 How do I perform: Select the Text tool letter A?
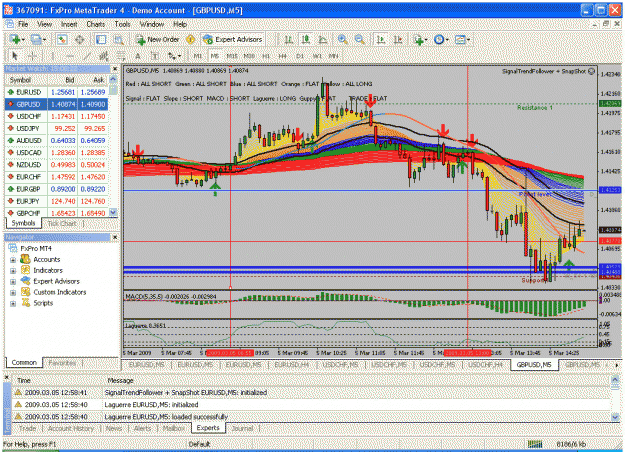point(138,56)
